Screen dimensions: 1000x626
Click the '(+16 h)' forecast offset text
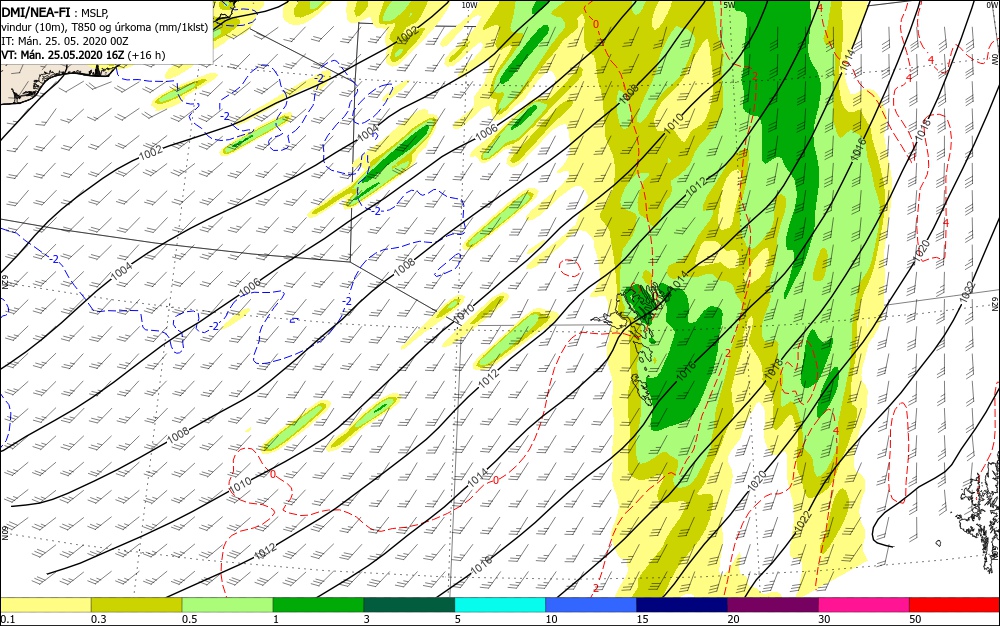146,55
